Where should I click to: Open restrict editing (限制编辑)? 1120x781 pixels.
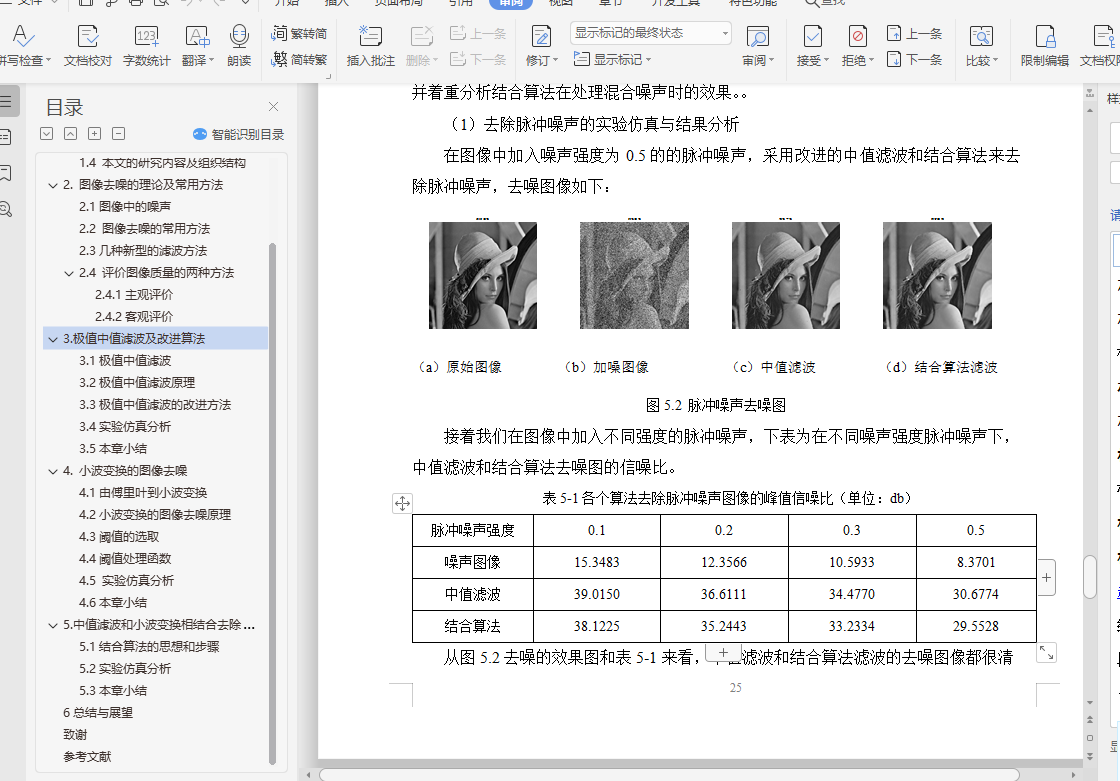[x=1045, y=46]
